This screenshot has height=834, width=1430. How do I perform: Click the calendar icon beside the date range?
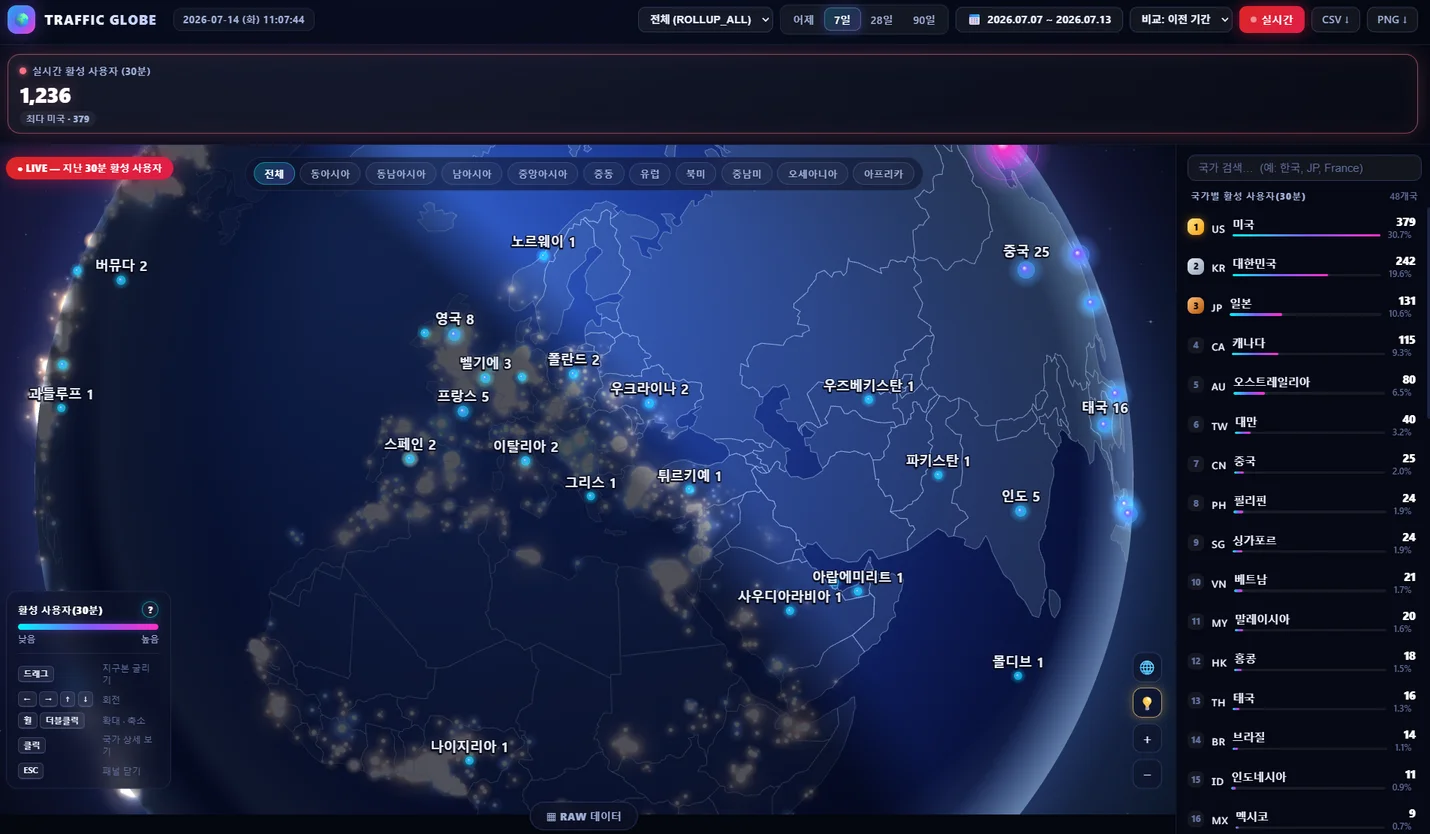click(973, 20)
